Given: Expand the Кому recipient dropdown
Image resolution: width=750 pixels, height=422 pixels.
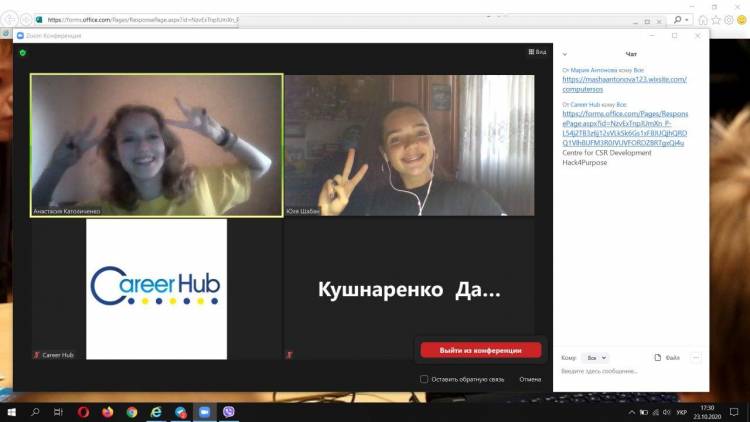Looking at the screenshot, I should coord(595,357).
